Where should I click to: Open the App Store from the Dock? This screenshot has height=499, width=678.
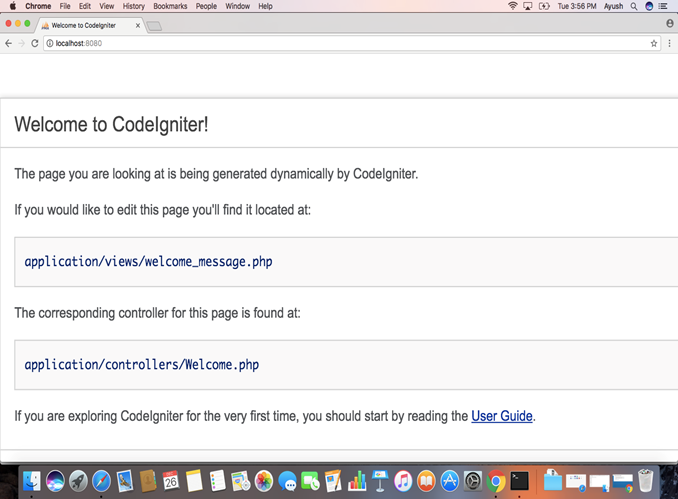[x=450, y=481]
